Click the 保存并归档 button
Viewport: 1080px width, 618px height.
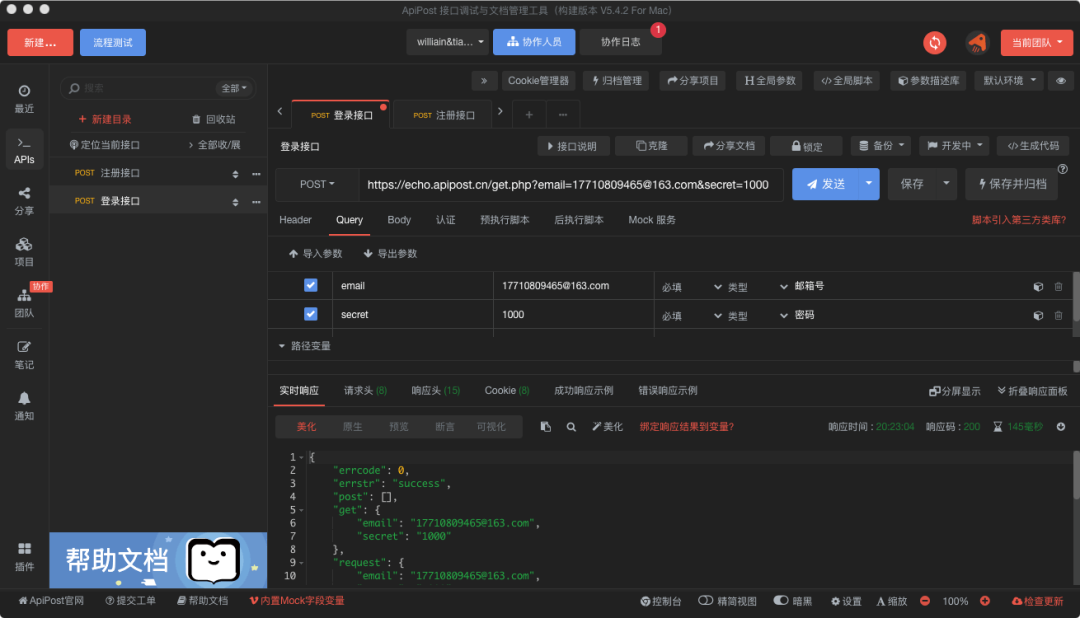[x=1011, y=184]
